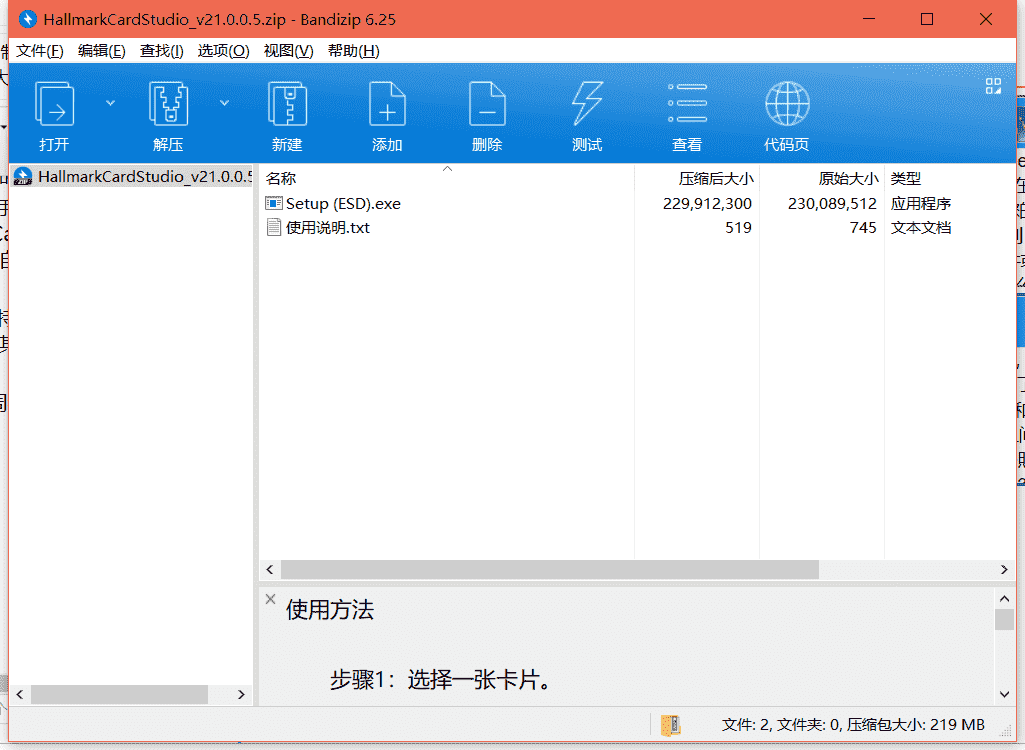Click file list scrollbar left arrow
The height and width of the screenshot is (750, 1025).
tap(270, 570)
